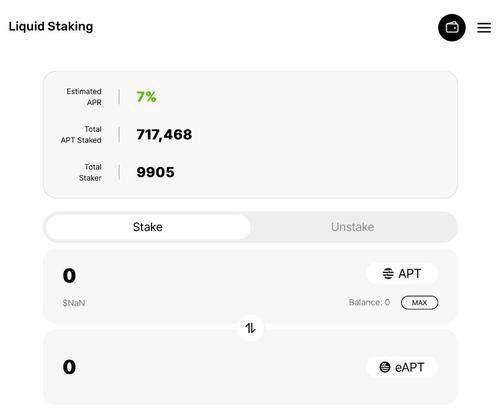Click the $NaN value text
The width and height of the screenshot is (500, 412).
74,303
